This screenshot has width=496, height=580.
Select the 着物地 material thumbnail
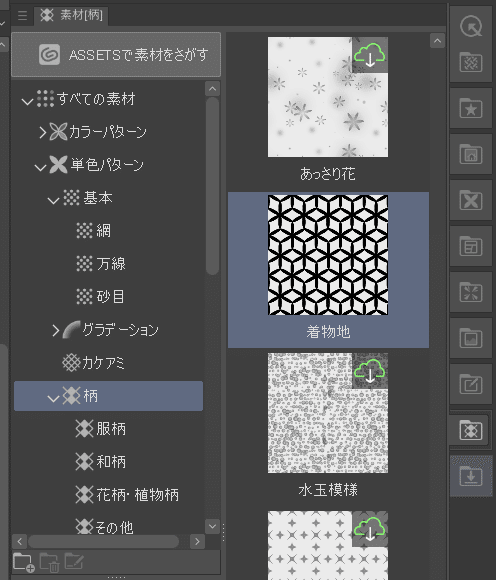pos(328,255)
